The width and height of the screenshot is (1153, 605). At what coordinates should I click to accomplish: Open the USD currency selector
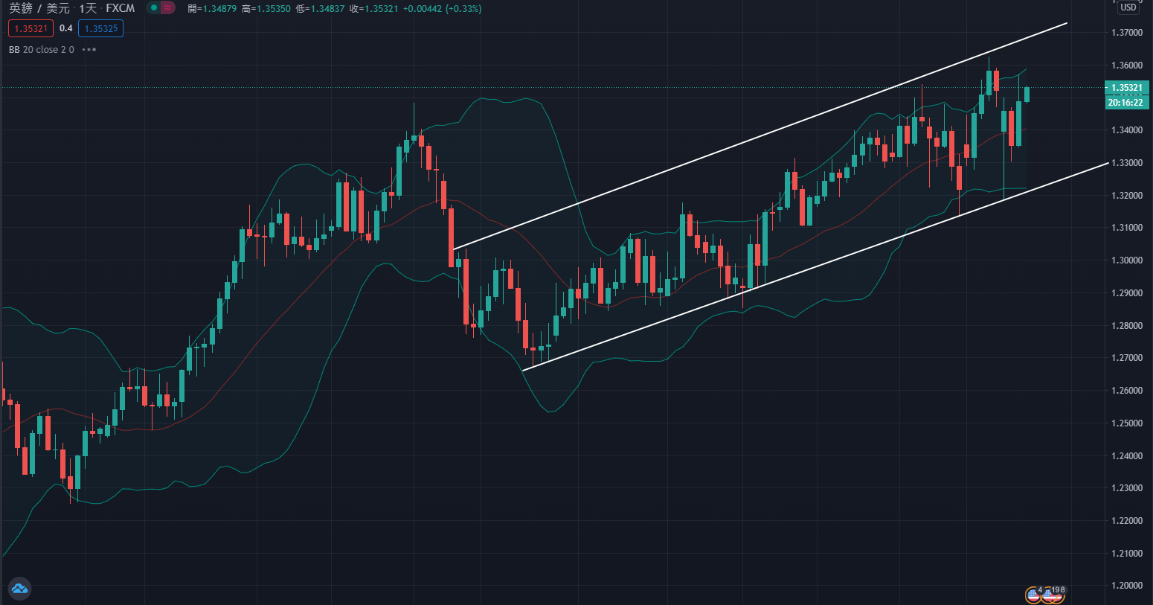click(1128, 8)
